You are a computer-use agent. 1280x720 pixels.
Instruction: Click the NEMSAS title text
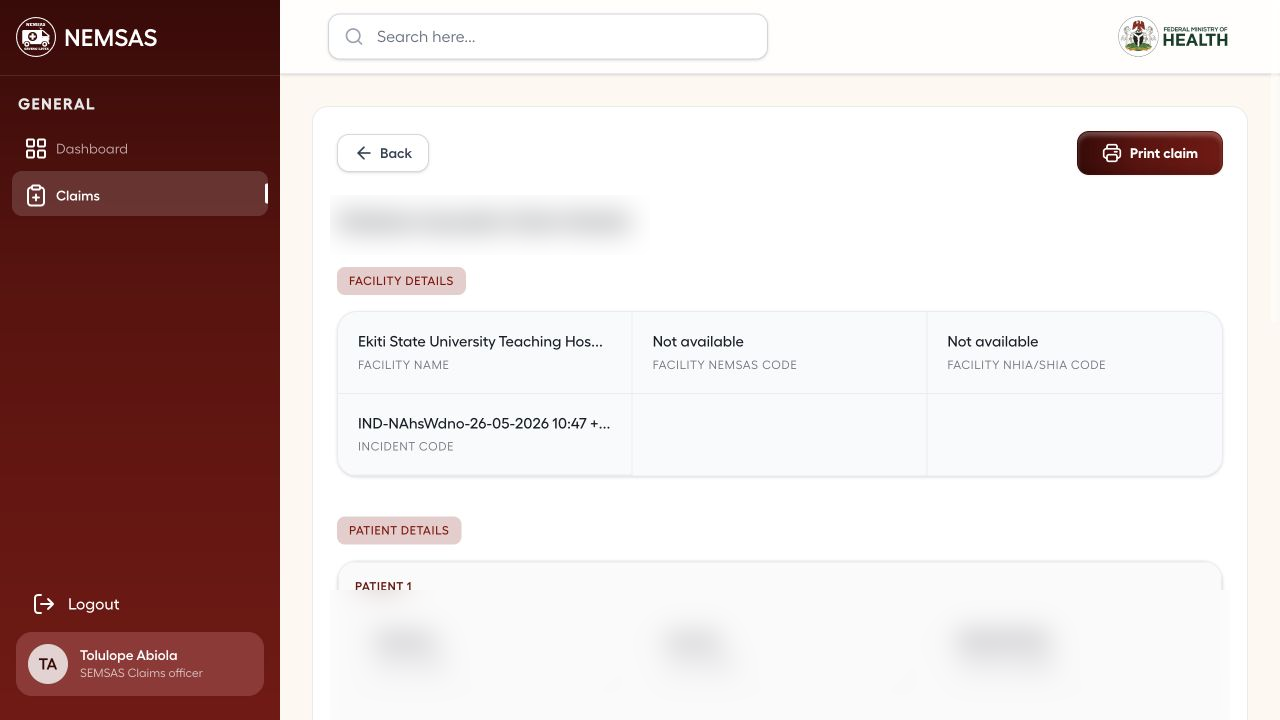tap(110, 38)
